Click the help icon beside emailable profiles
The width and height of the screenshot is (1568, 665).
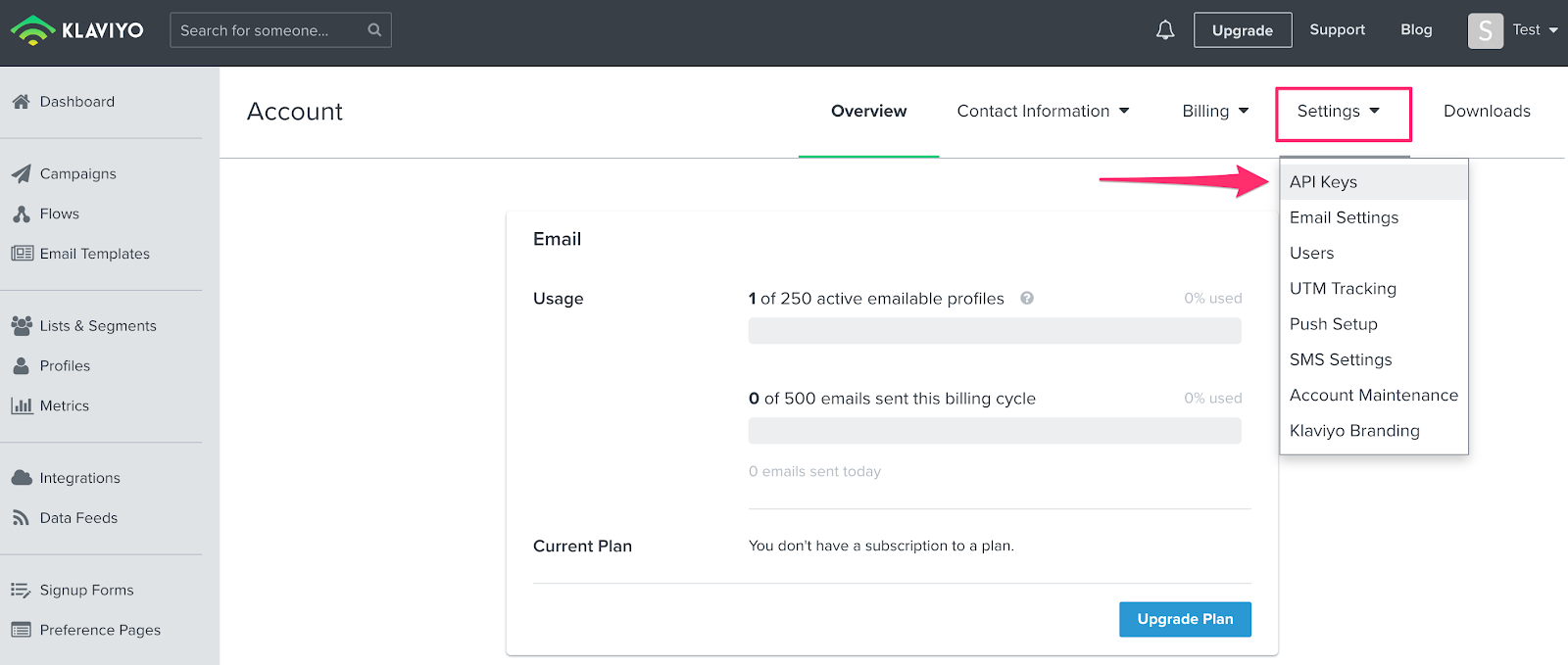[1027, 298]
